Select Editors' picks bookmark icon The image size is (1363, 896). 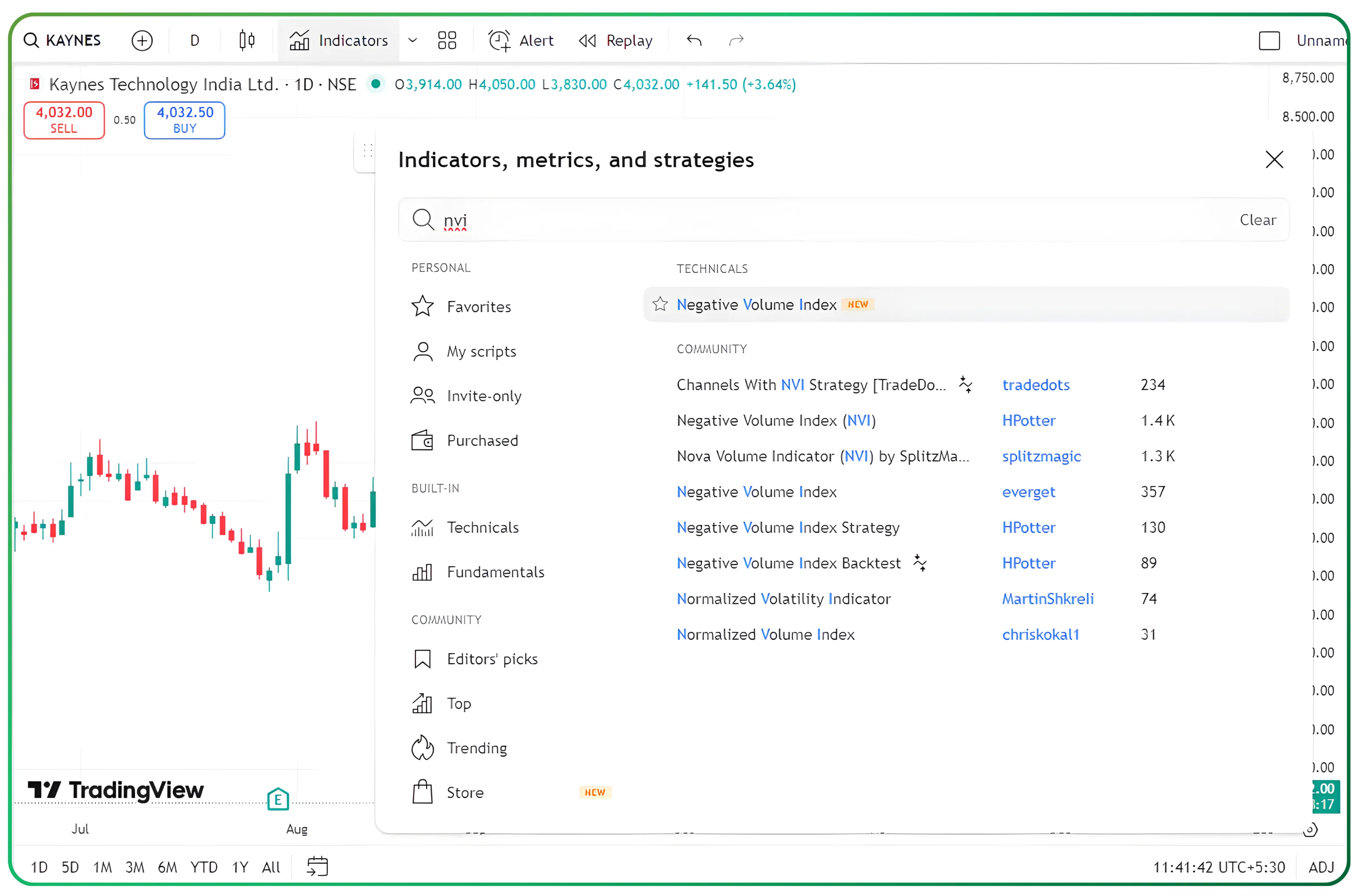422,659
